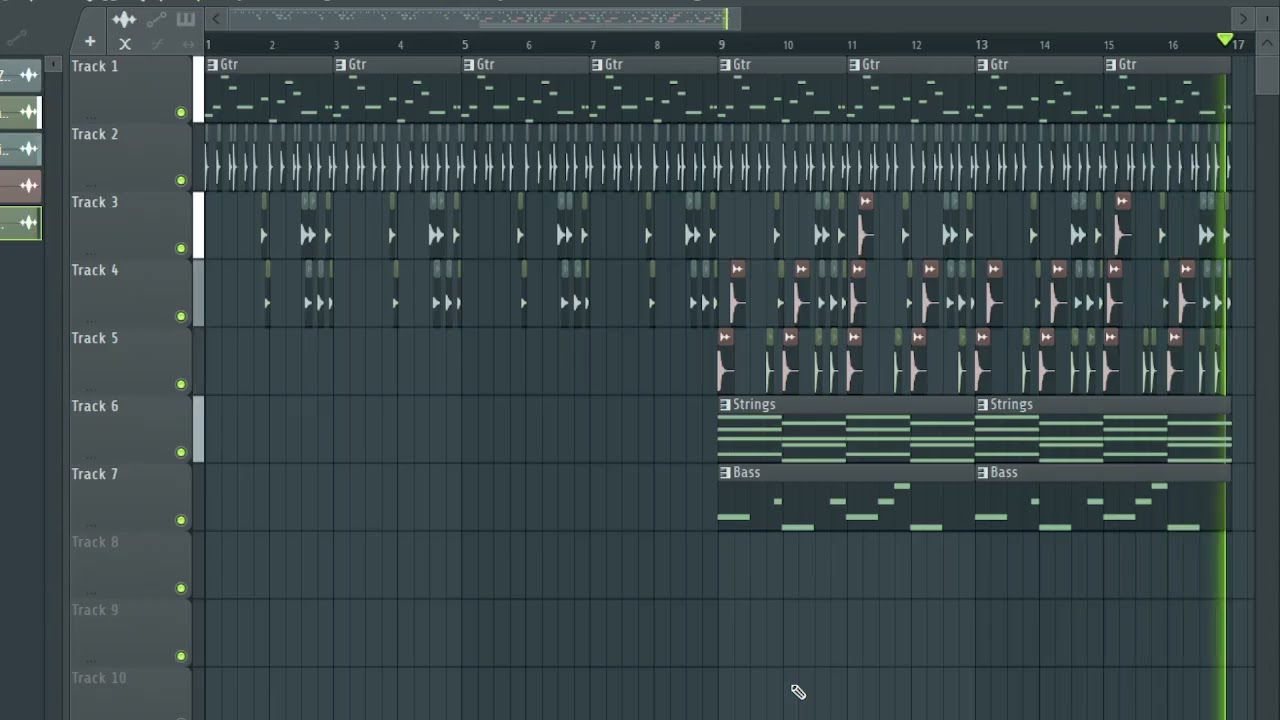Select the Gtr clip title at bar 13
Screen dimensions: 1280x720
pos(999,64)
